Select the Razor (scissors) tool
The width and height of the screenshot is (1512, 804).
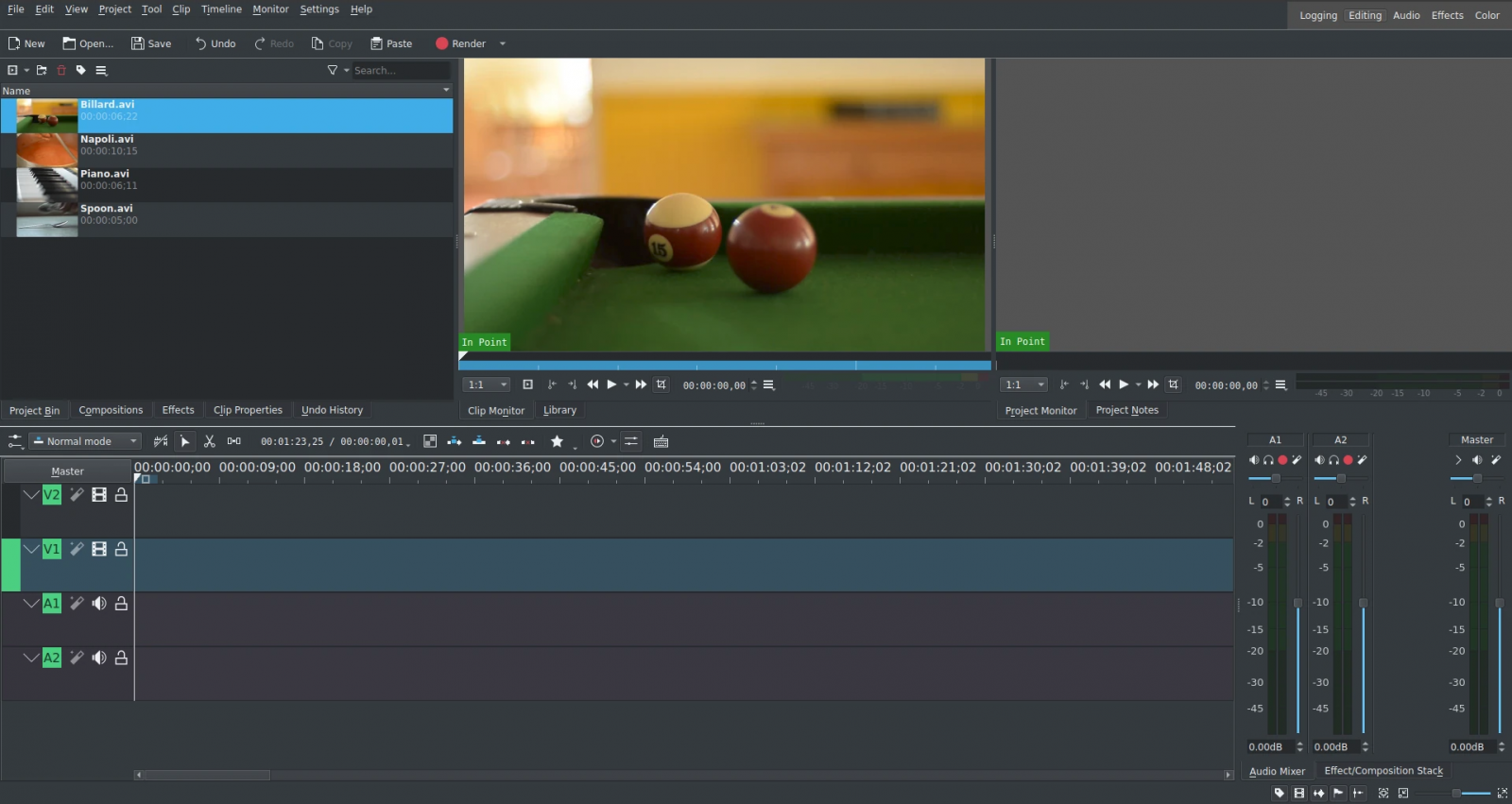(210, 441)
